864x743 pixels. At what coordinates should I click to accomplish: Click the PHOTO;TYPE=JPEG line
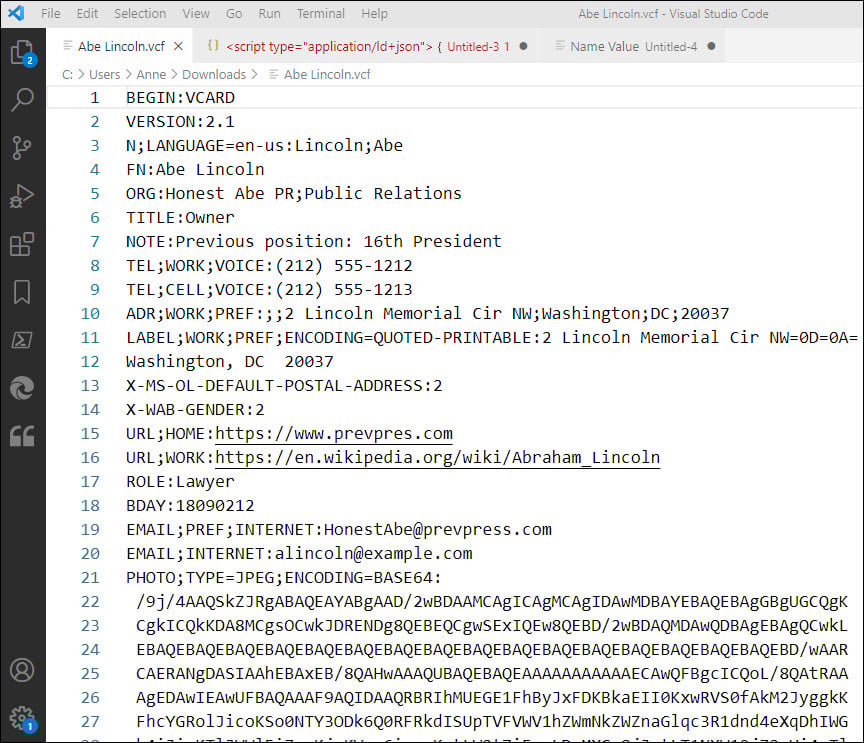tap(284, 578)
